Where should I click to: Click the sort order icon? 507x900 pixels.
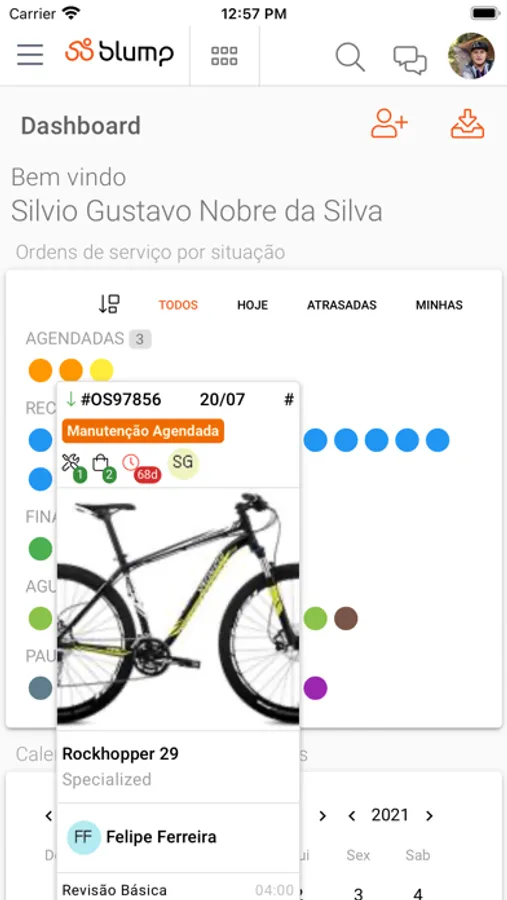(109, 304)
